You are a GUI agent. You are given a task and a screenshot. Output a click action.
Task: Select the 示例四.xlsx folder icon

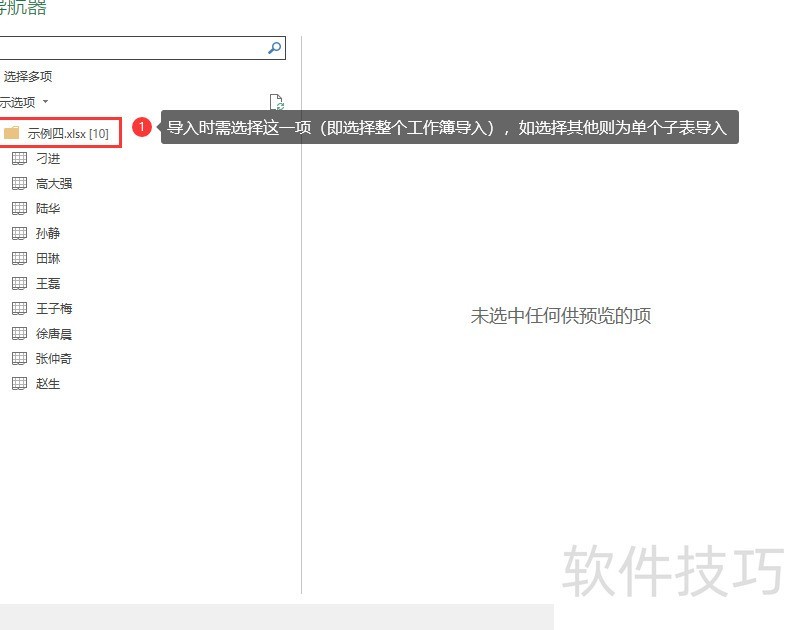click(11, 133)
